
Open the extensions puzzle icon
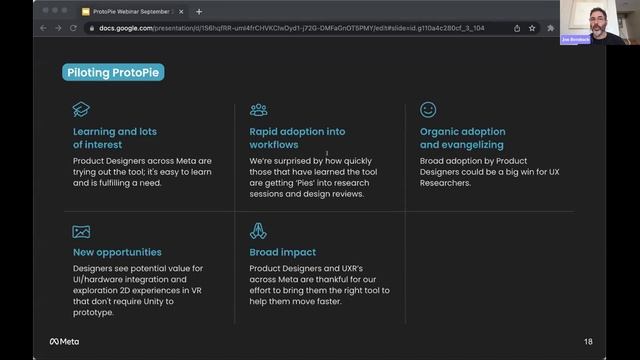point(550,28)
